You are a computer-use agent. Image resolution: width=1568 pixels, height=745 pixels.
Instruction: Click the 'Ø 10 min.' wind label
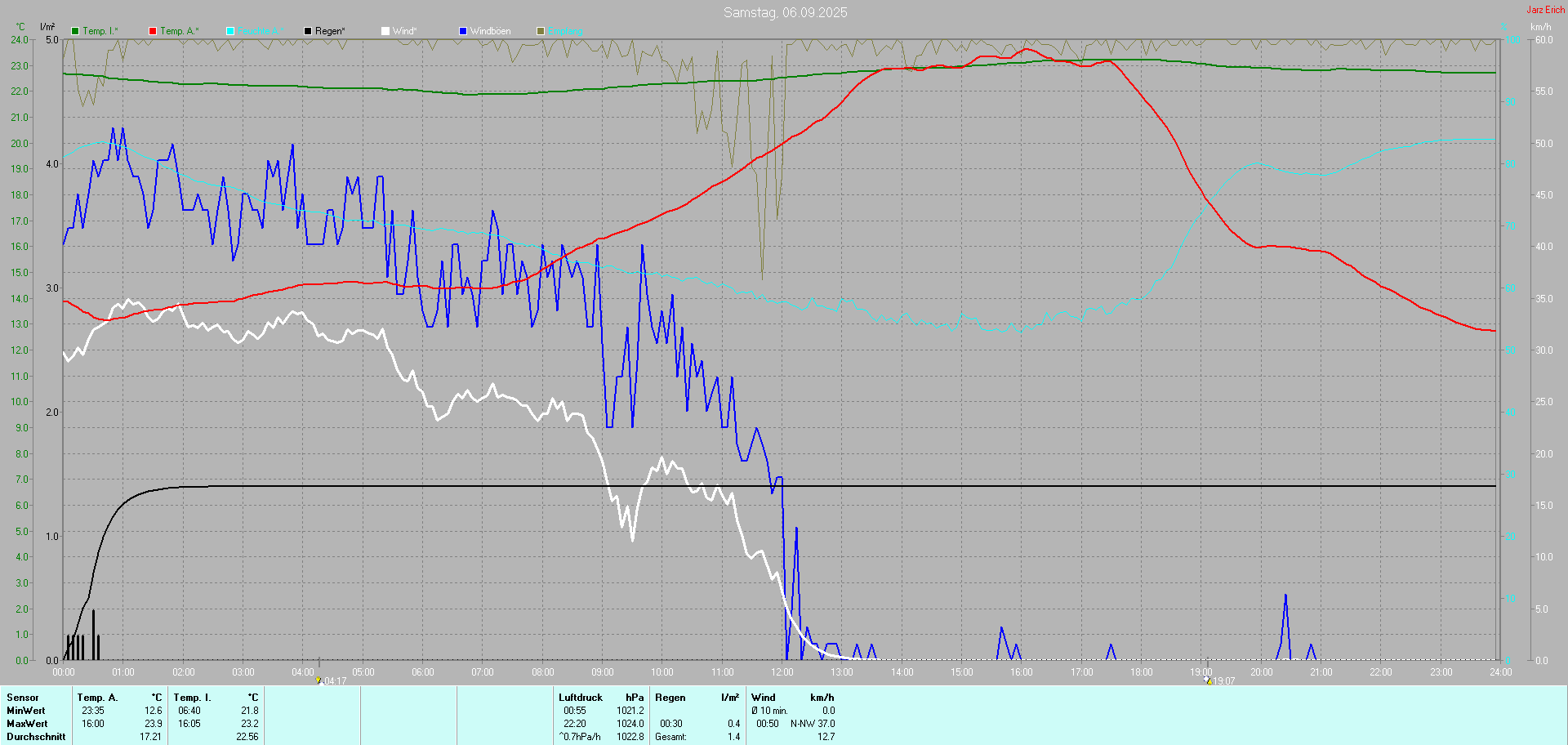pos(769,711)
